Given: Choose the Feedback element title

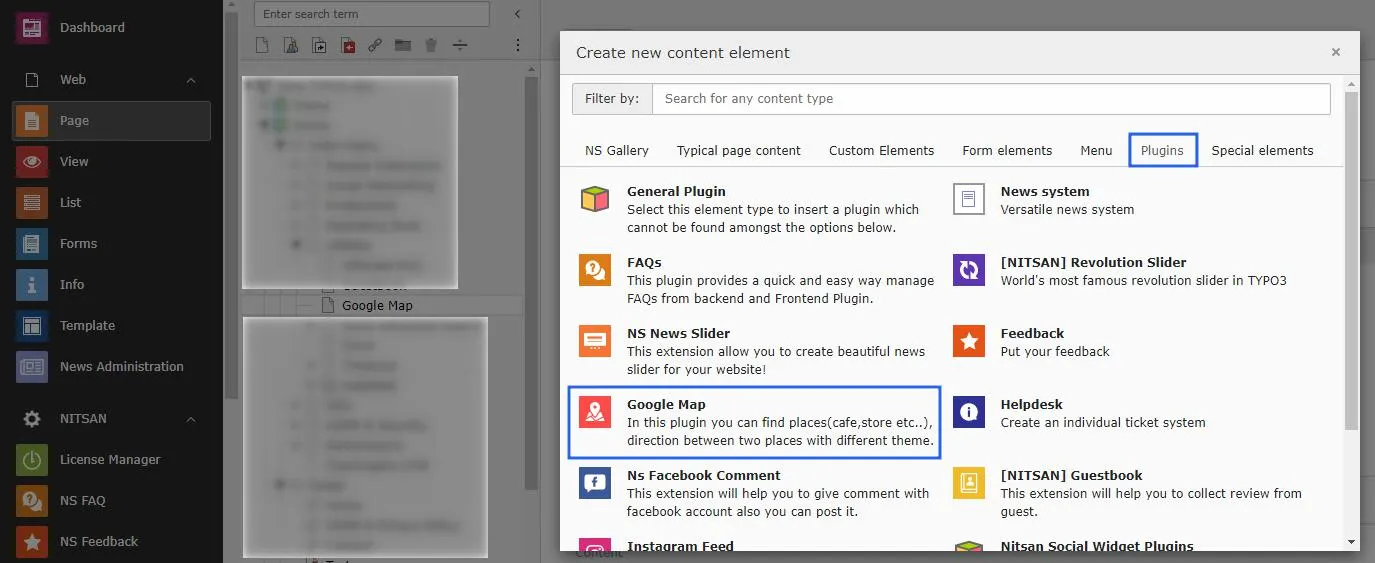Looking at the screenshot, I should (x=1032, y=333).
